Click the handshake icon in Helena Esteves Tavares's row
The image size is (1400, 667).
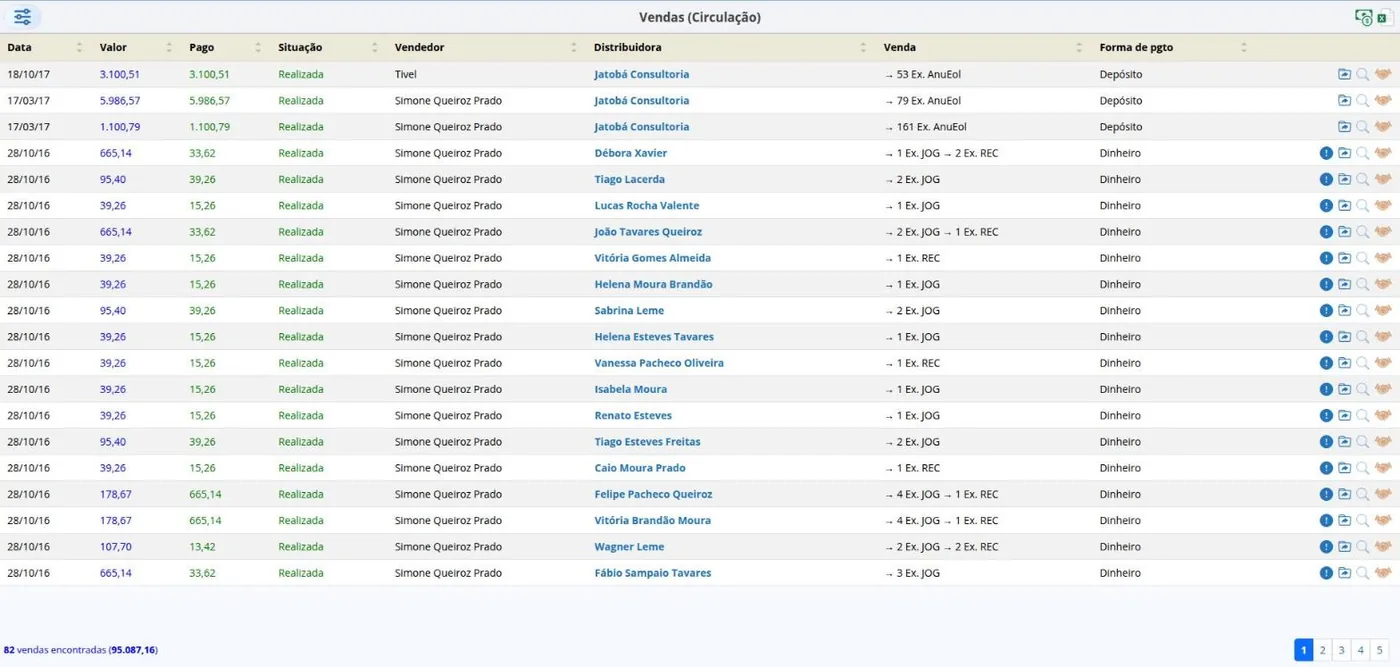pyautogui.click(x=1383, y=337)
